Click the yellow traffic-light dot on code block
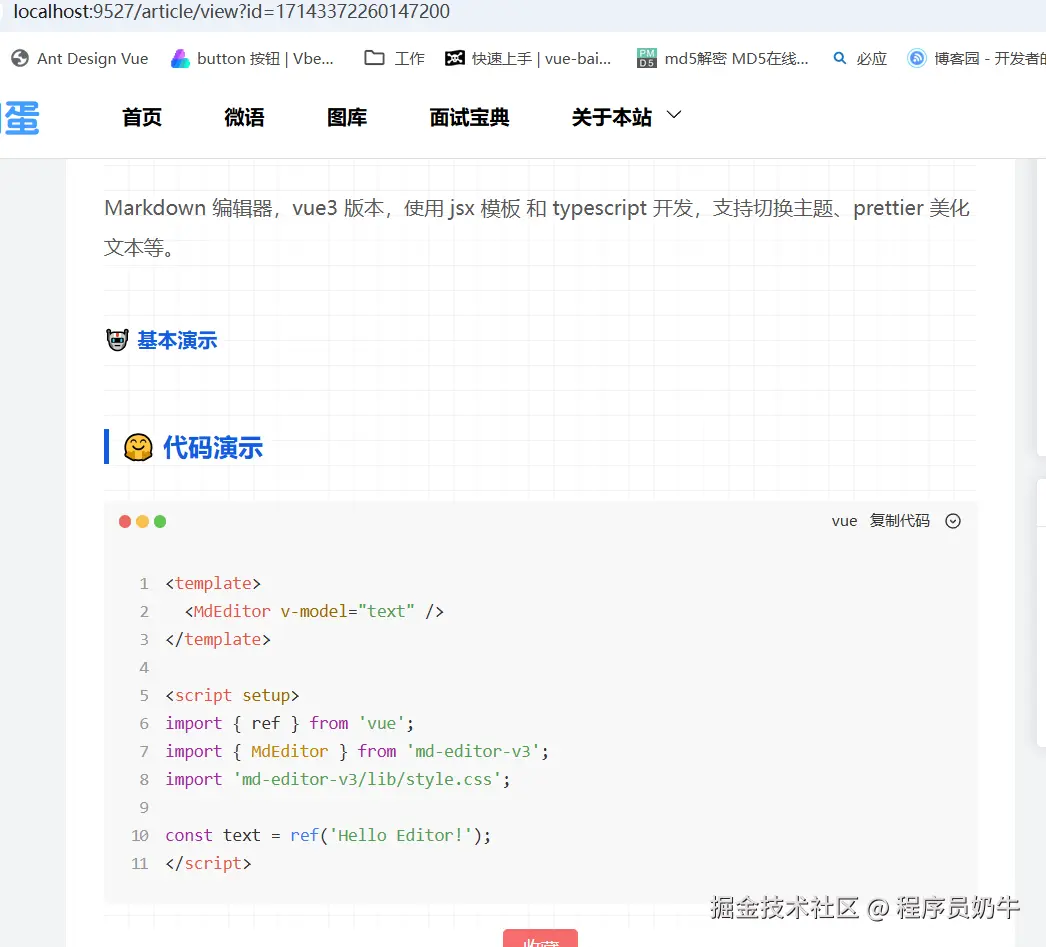 (x=142, y=521)
